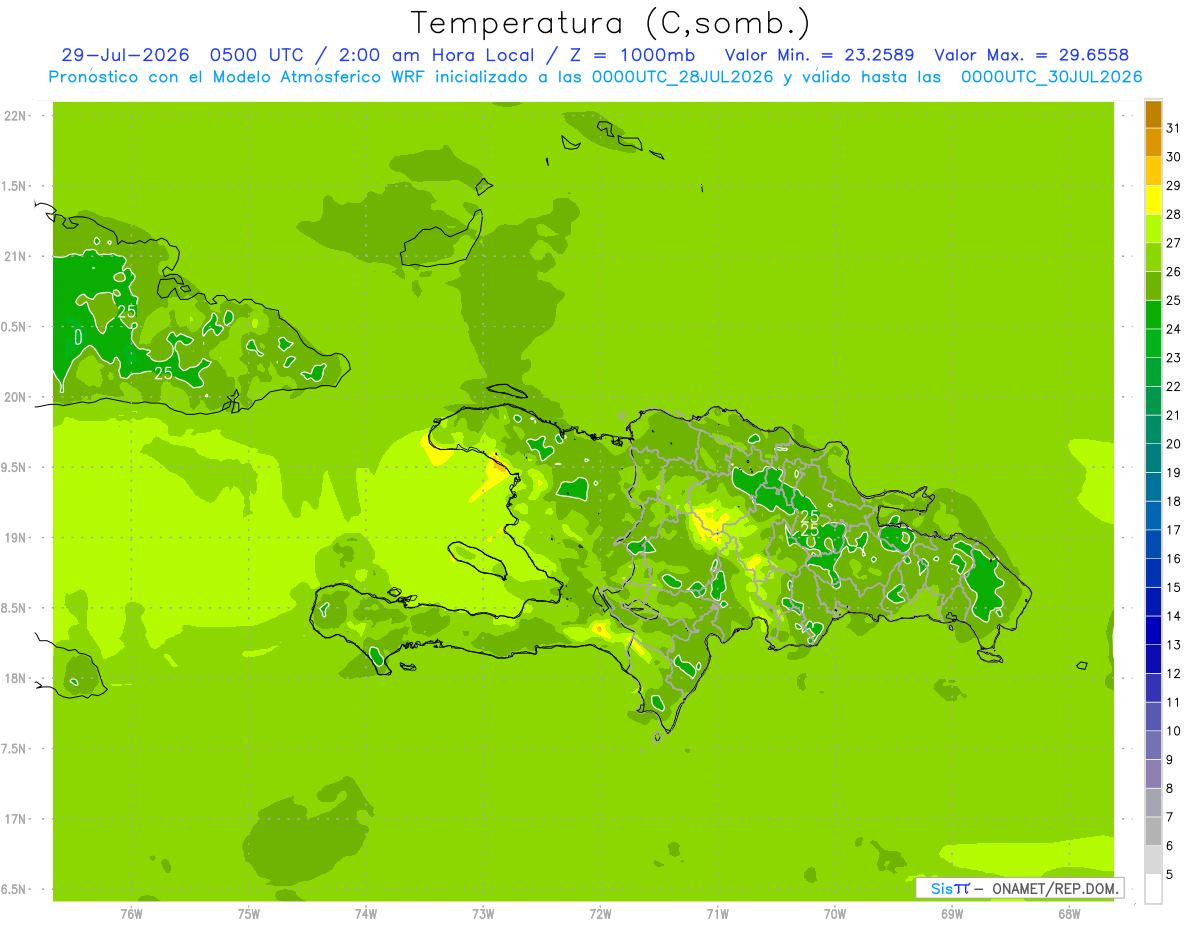Click the 19N latitude axis label

[14, 538]
